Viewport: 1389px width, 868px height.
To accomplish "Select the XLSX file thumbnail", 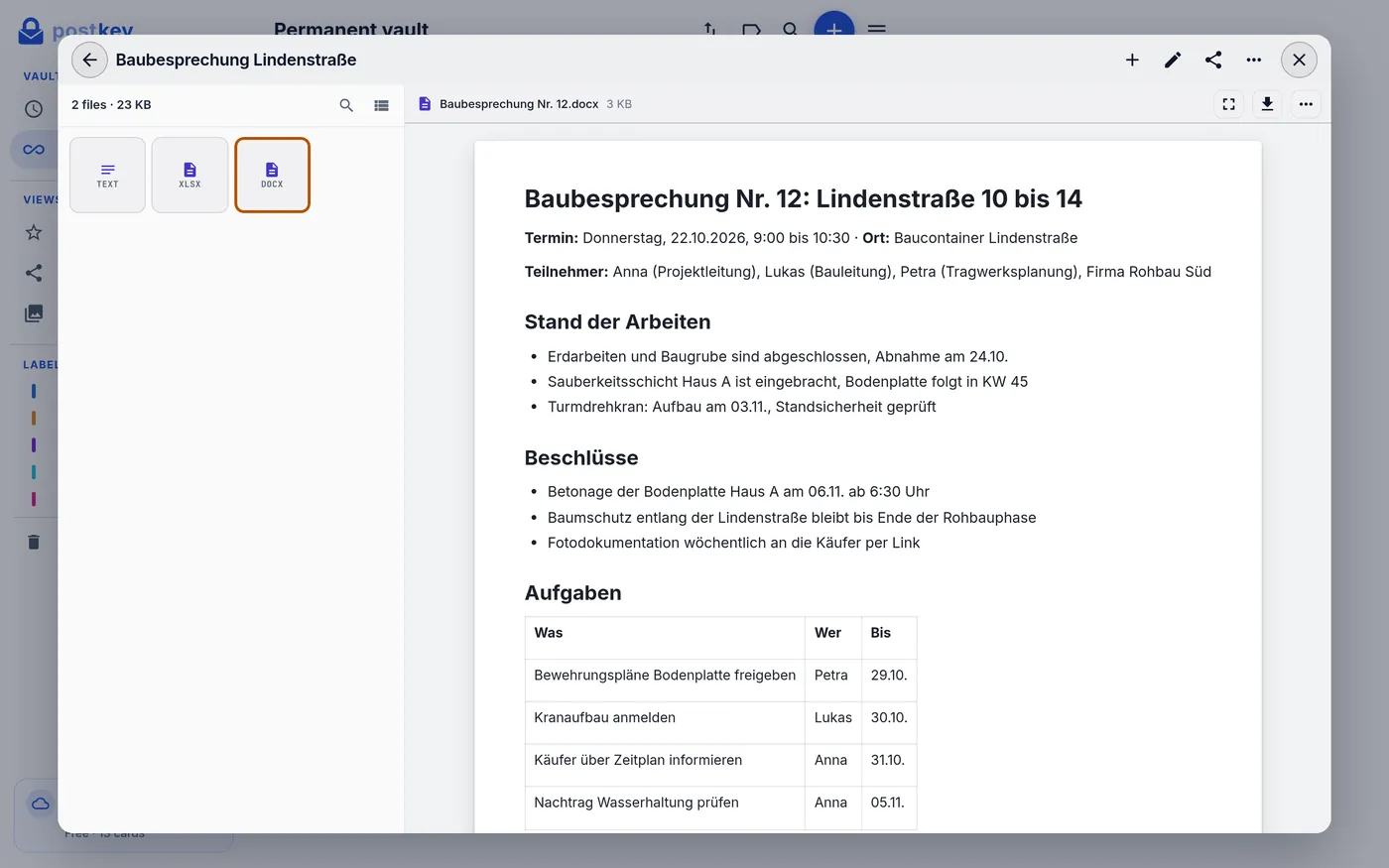I will pyautogui.click(x=189, y=175).
